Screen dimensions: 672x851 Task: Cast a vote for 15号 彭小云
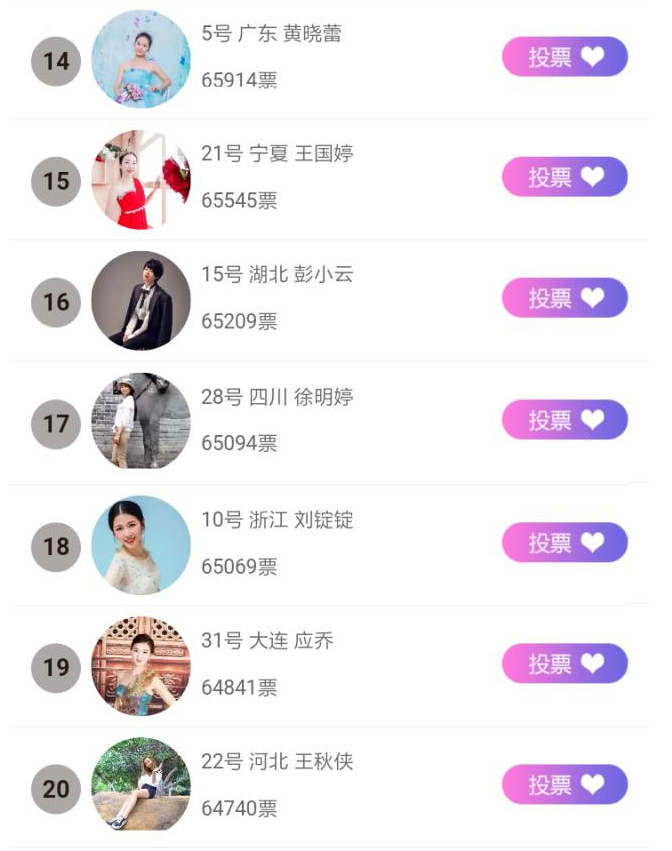(564, 298)
